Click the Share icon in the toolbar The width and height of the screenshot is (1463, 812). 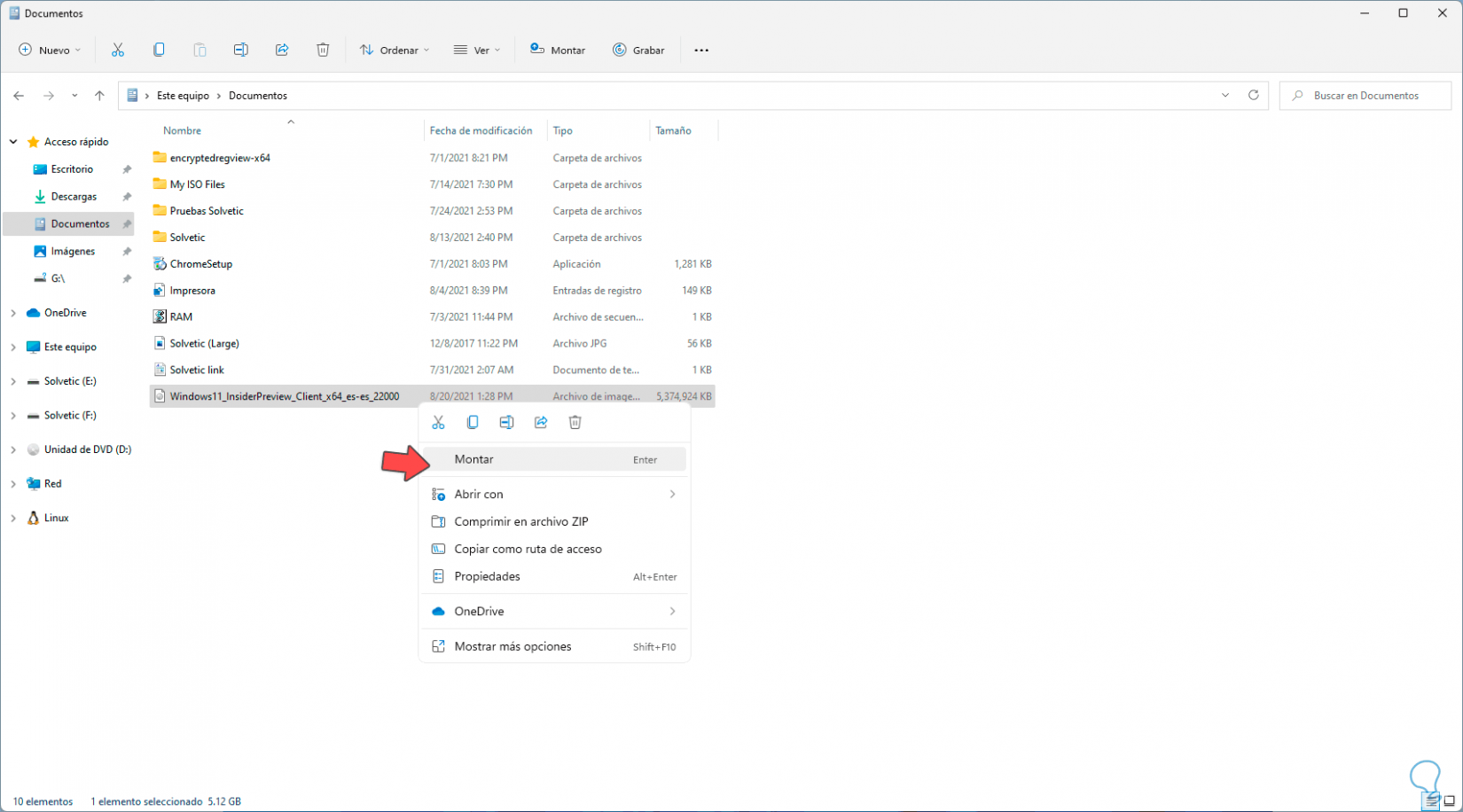click(282, 51)
